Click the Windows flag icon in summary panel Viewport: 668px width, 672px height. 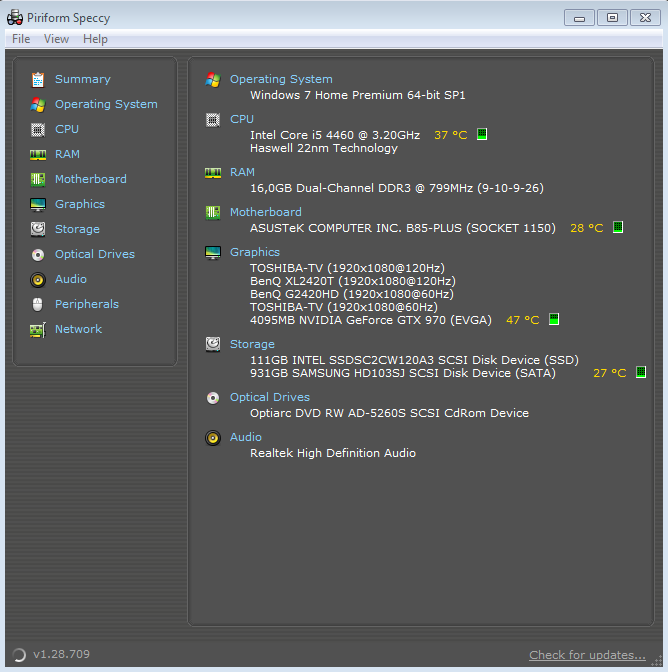[x=213, y=80]
